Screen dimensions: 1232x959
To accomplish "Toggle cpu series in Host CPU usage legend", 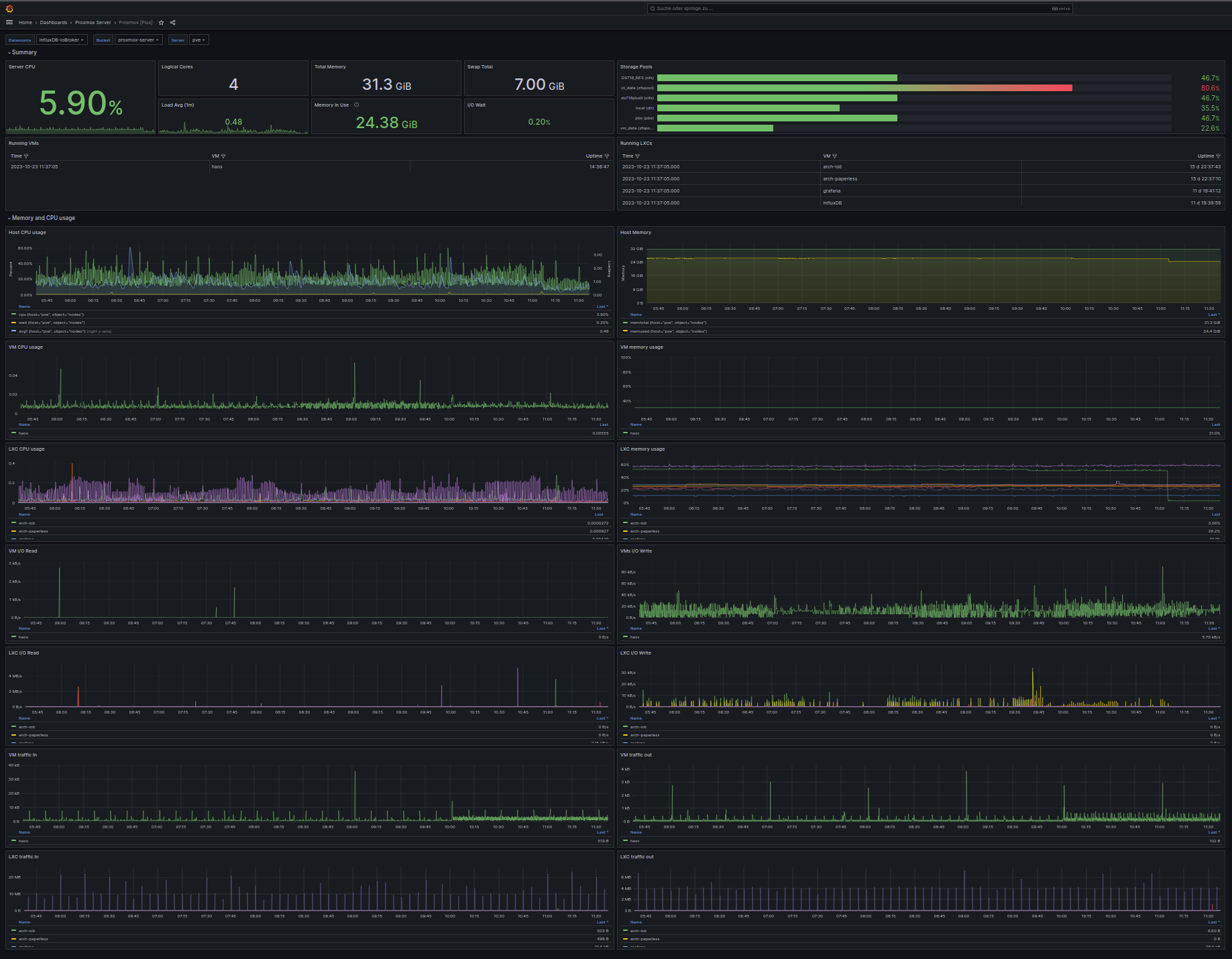I will click(x=52, y=315).
